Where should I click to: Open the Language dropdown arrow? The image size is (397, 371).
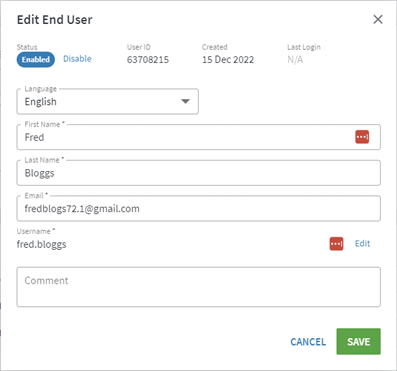[185, 101]
